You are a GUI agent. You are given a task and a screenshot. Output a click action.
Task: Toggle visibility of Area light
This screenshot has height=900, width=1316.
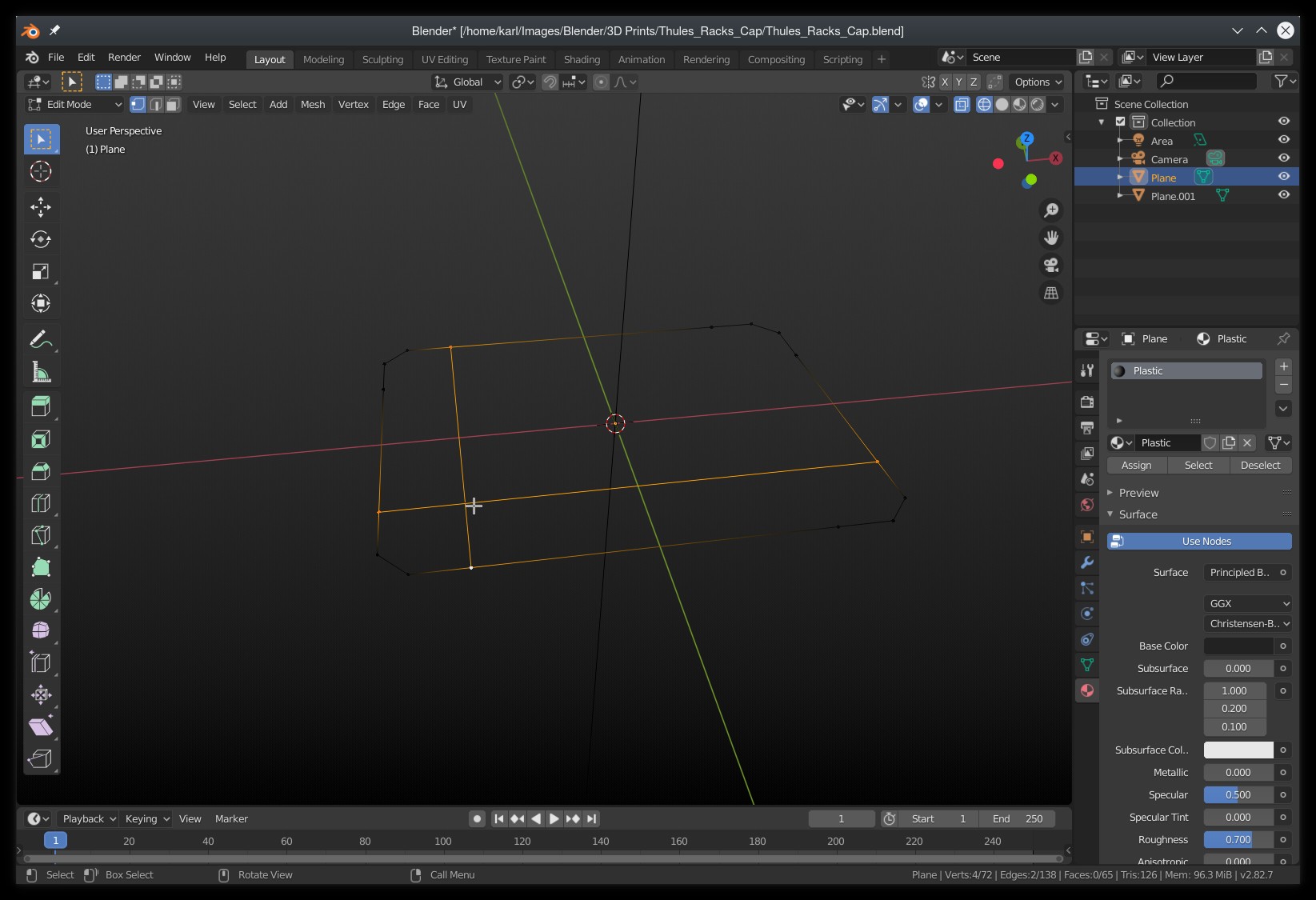1284,140
